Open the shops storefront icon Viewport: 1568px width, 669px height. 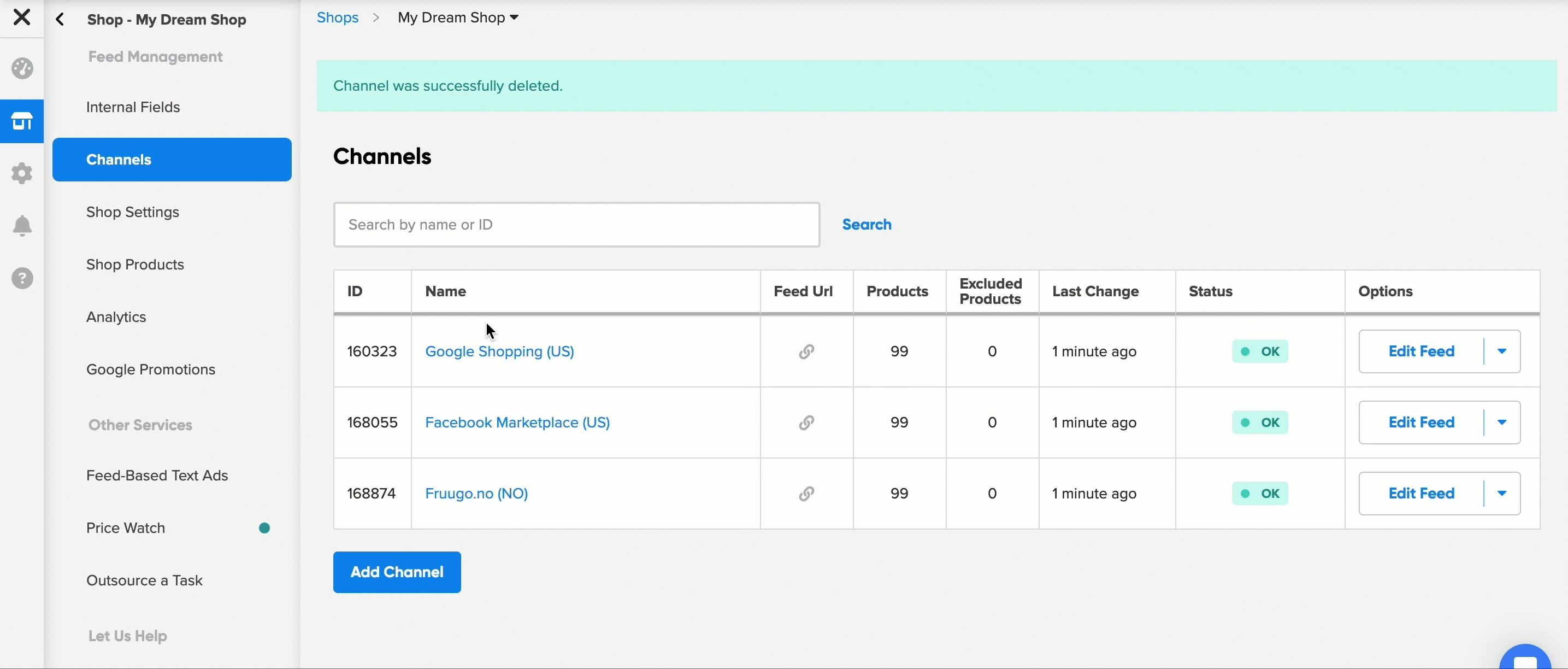[22, 121]
